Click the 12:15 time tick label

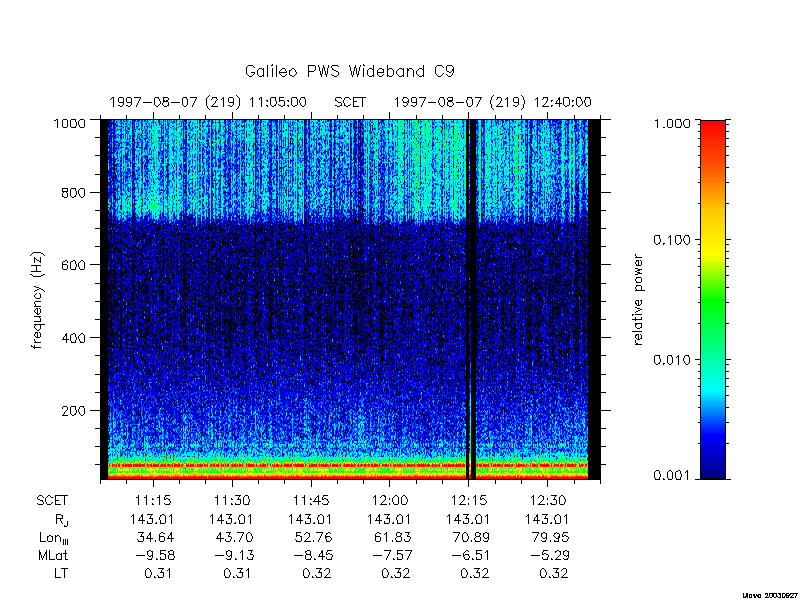[468, 501]
